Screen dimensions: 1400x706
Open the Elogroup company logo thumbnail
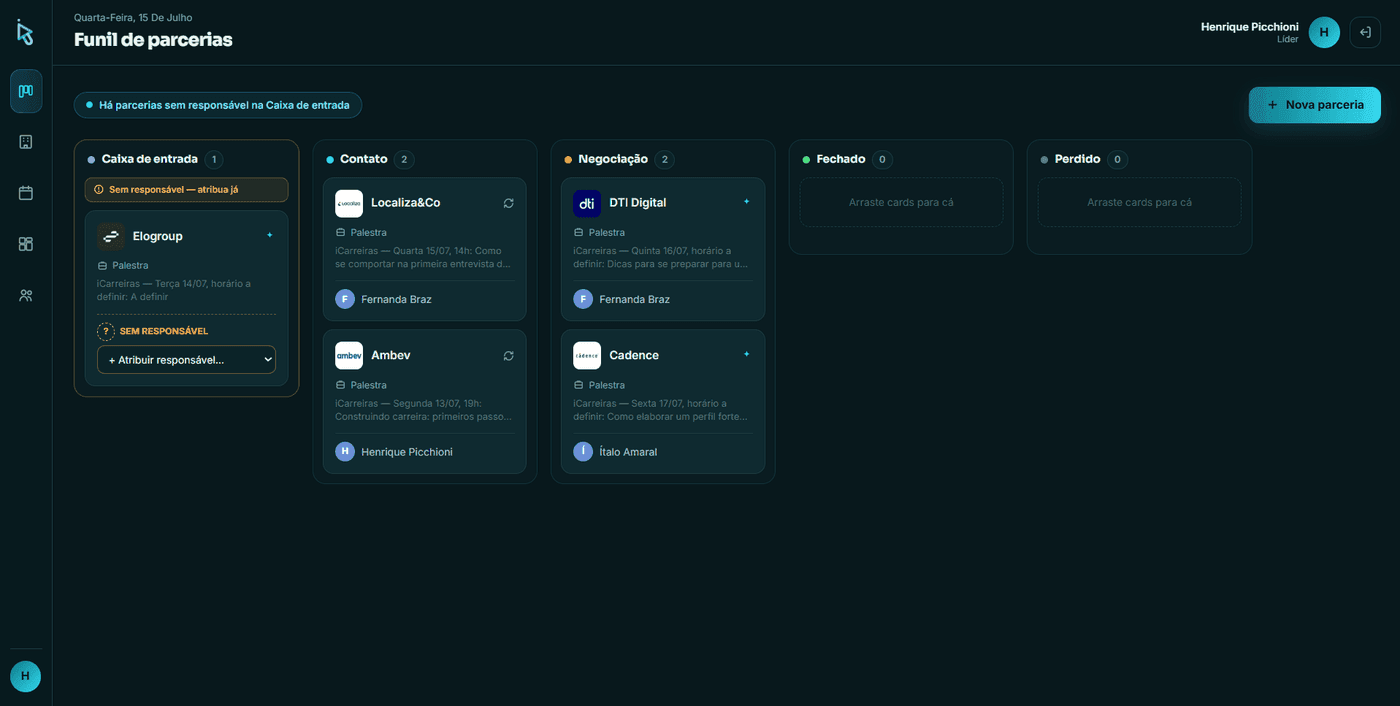tap(111, 237)
